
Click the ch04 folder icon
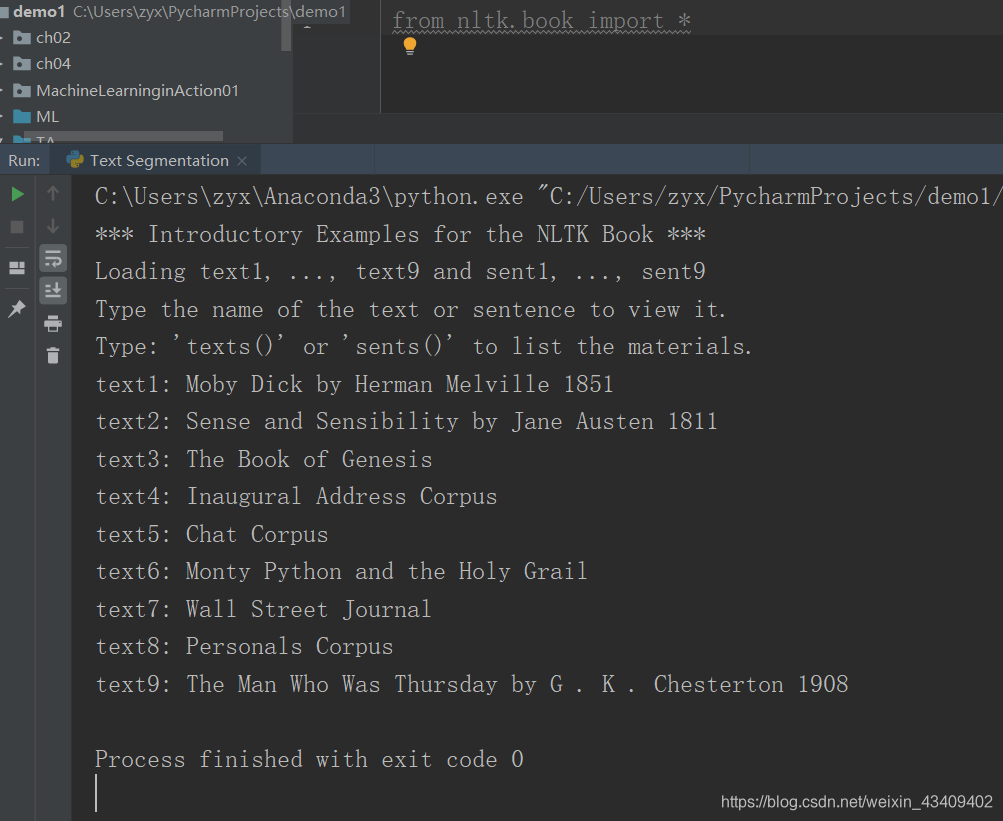point(22,64)
